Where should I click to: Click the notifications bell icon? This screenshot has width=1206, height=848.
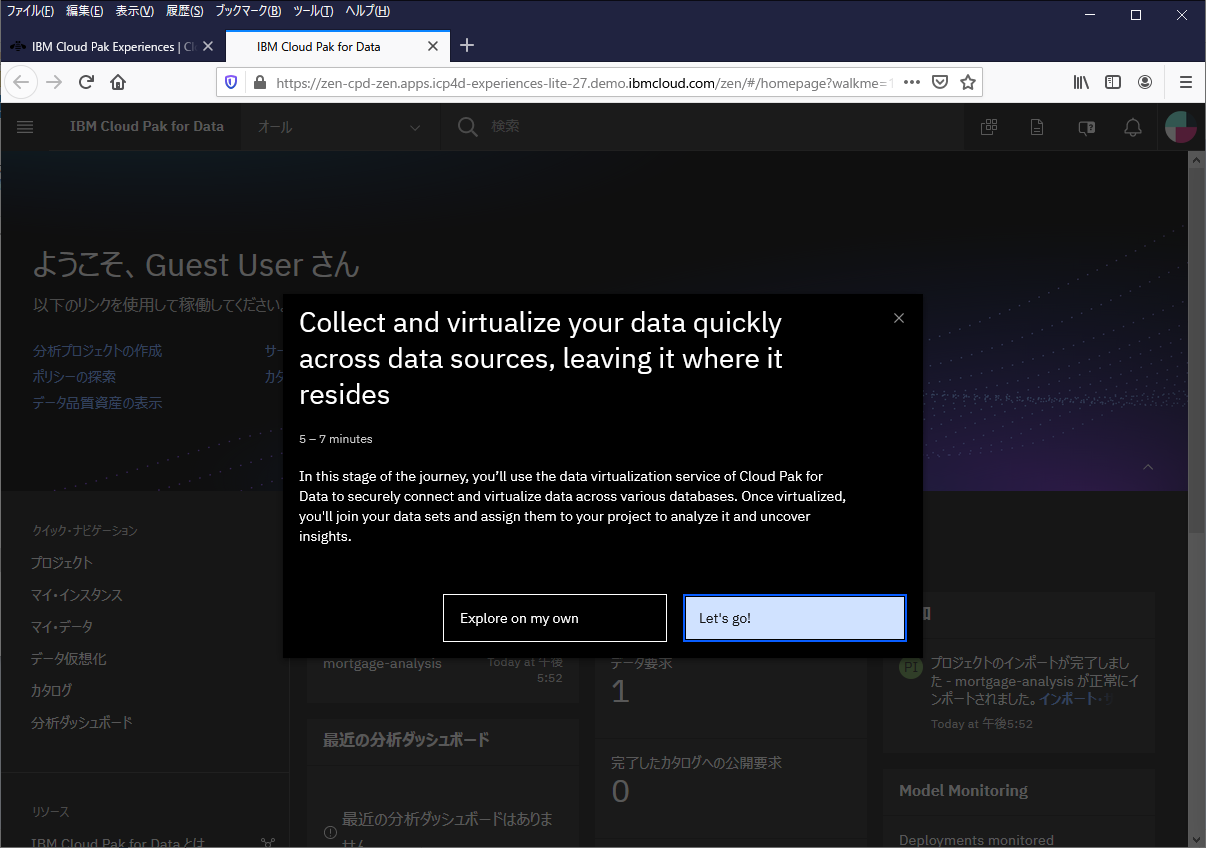pyautogui.click(x=1132, y=127)
